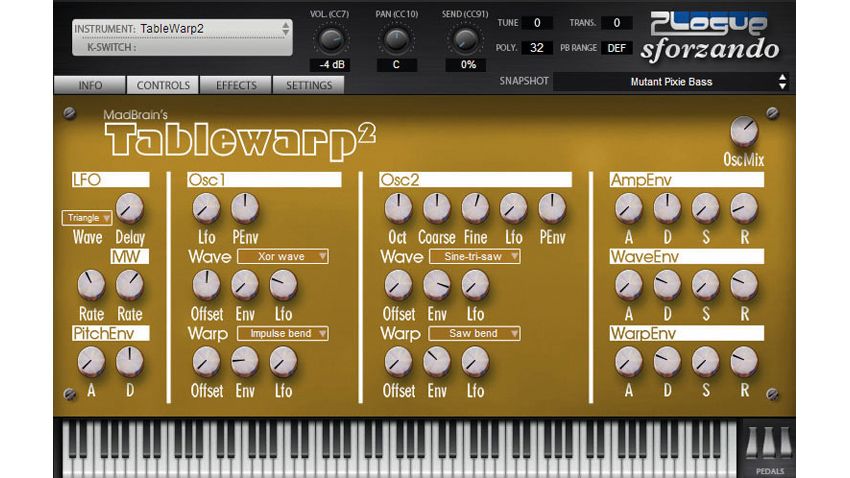Switch to the CONTROLS tab
Viewport: 850px width, 478px height.
tap(163, 85)
